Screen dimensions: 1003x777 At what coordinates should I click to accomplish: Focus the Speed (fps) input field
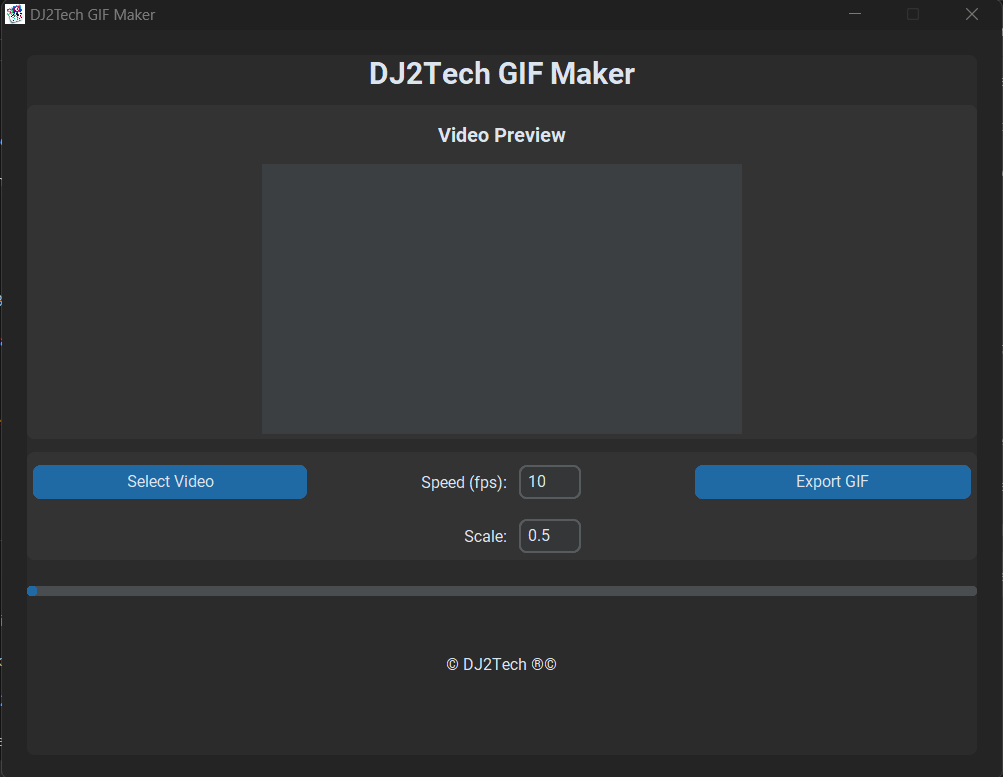point(549,482)
